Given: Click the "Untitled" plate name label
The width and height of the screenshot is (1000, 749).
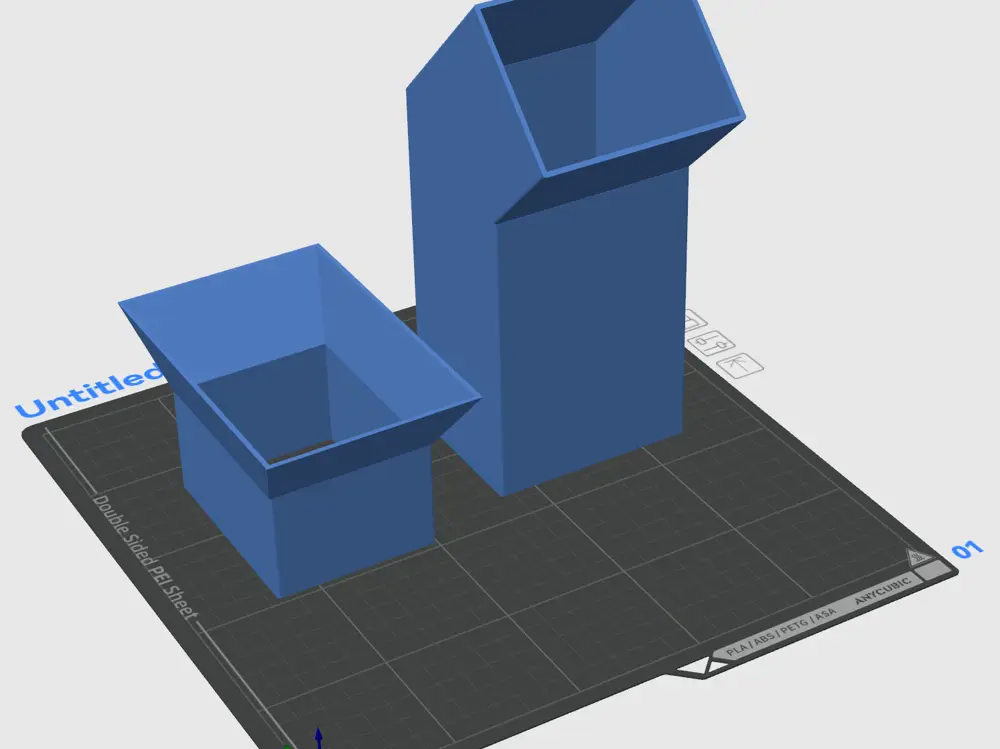Looking at the screenshot, I should click(89, 390).
